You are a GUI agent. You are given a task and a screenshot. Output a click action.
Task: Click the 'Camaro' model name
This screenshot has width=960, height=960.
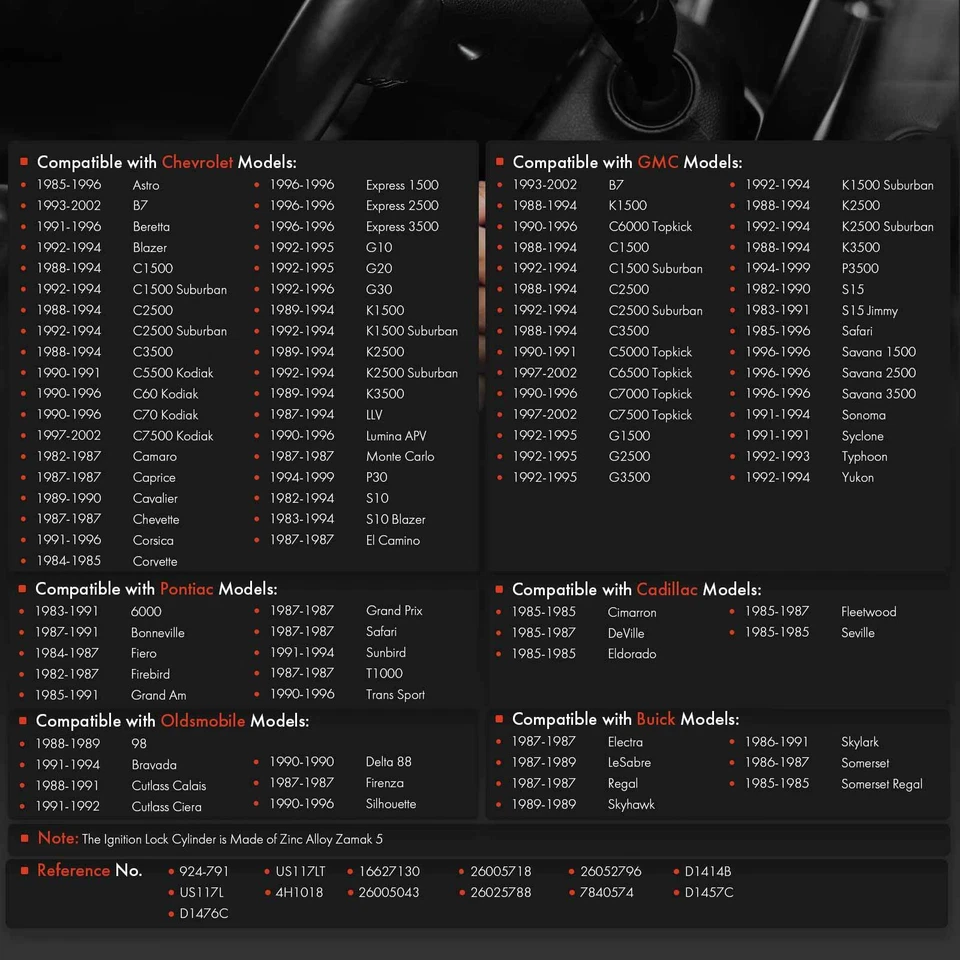(x=155, y=457)
